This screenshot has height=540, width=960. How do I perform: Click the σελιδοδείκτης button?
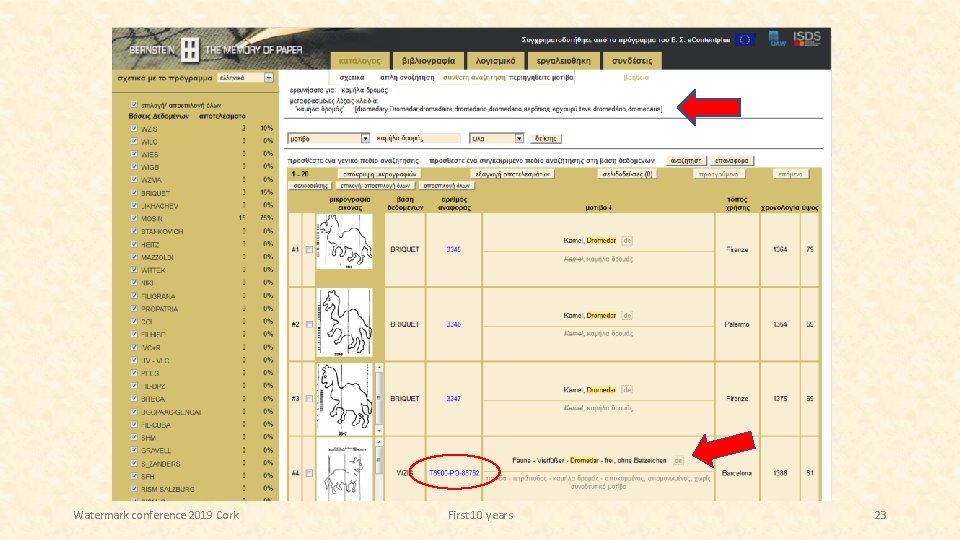tap(311, 186)
